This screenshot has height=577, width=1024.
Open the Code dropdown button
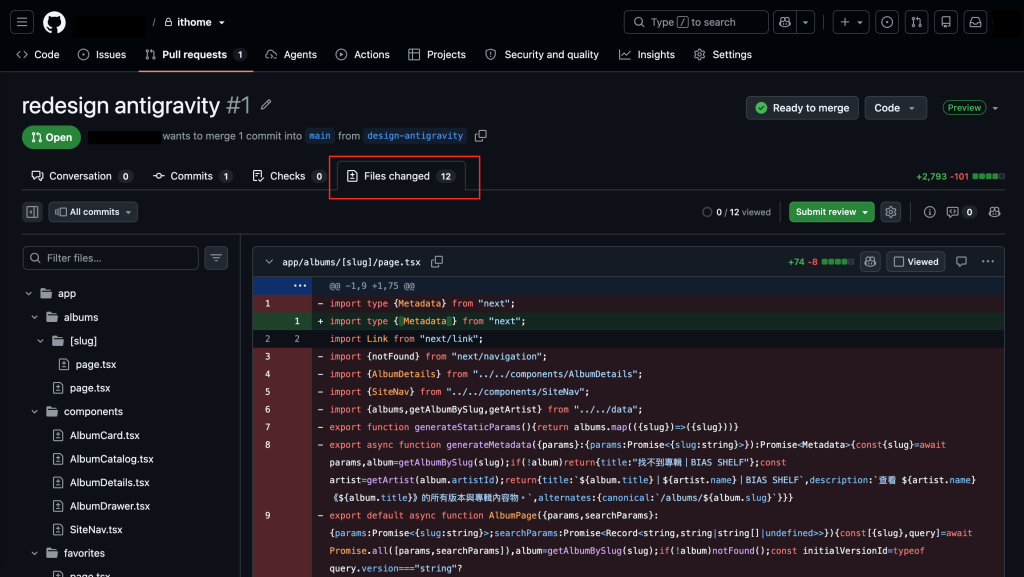click(x=895, y=108)
